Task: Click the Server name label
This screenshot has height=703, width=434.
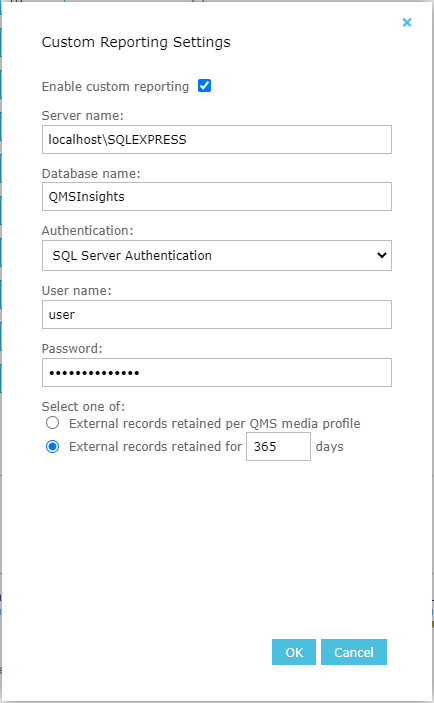Action: [82, 116]
